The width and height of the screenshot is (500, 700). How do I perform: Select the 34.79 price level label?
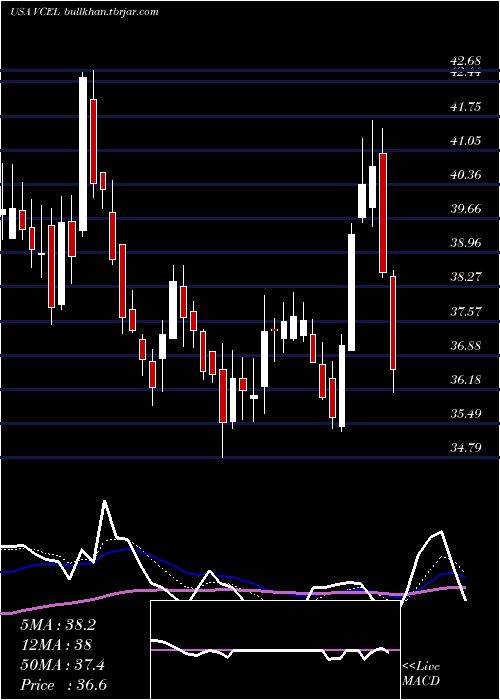(x=466, y=447)
